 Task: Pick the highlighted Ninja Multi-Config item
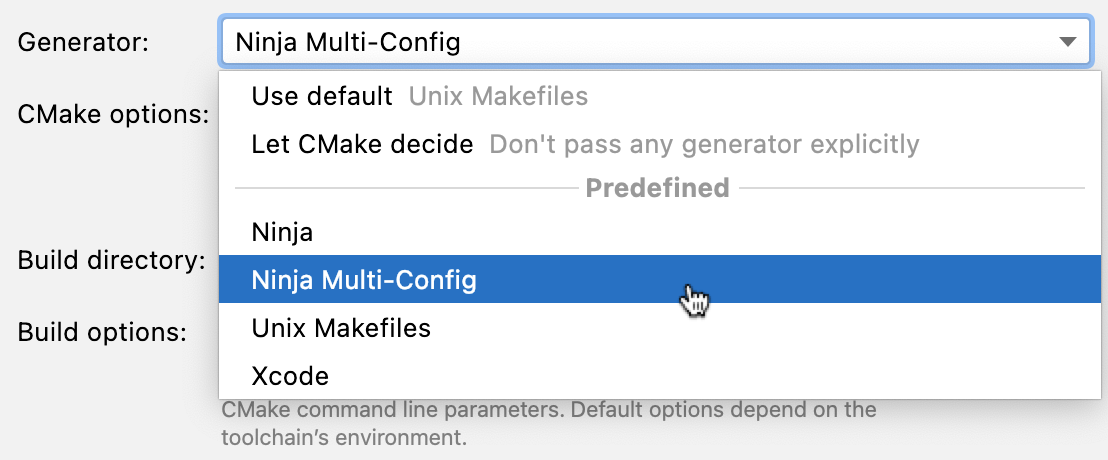pos(364,281)
